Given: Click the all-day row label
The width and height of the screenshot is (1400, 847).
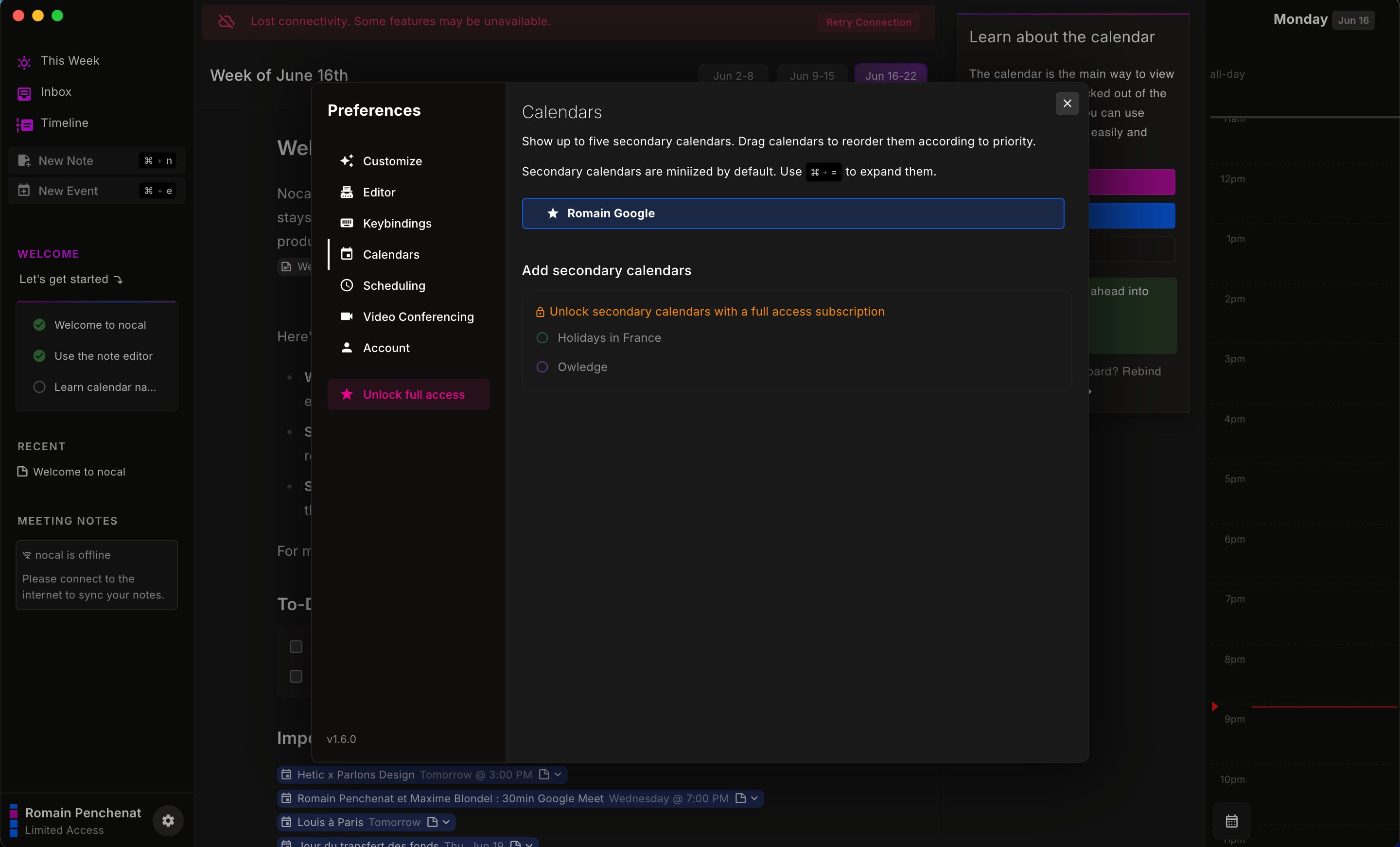Looking at the screenshot, I should 1227,74.
